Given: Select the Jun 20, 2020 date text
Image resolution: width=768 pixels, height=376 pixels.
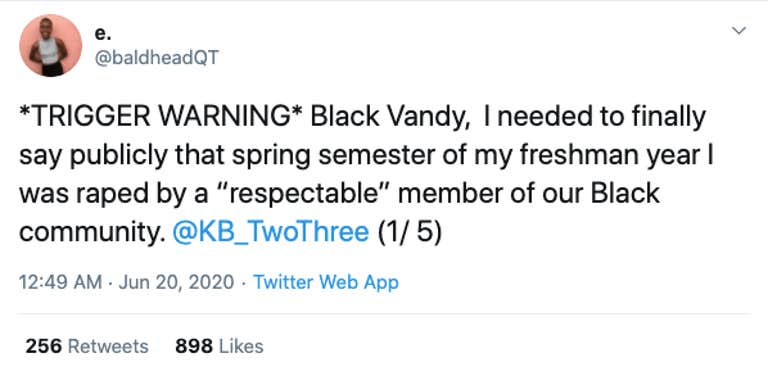Looking at the screenshot, I should (176, 282).
